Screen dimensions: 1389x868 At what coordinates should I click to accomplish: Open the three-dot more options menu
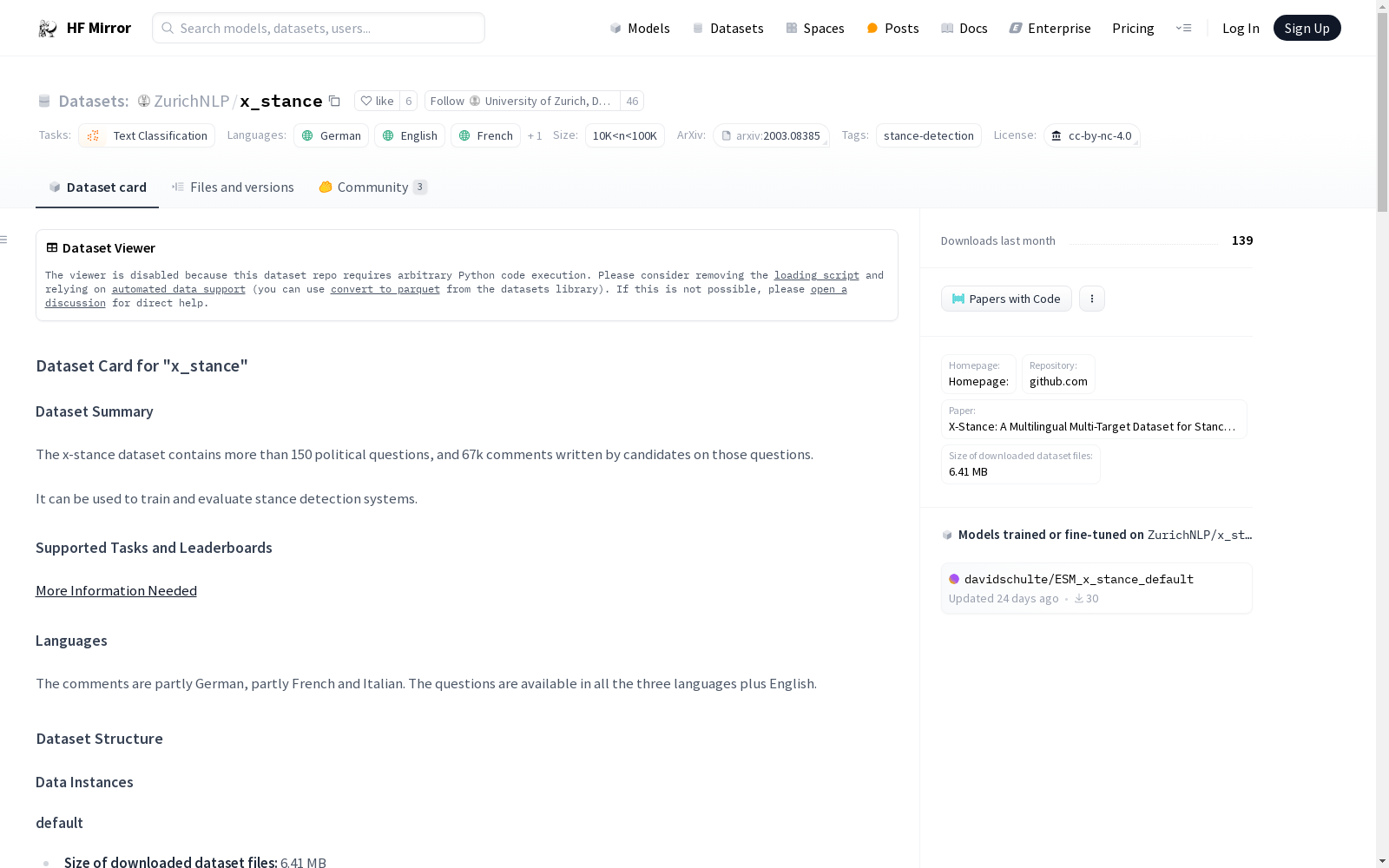[x=1092, y=299]
